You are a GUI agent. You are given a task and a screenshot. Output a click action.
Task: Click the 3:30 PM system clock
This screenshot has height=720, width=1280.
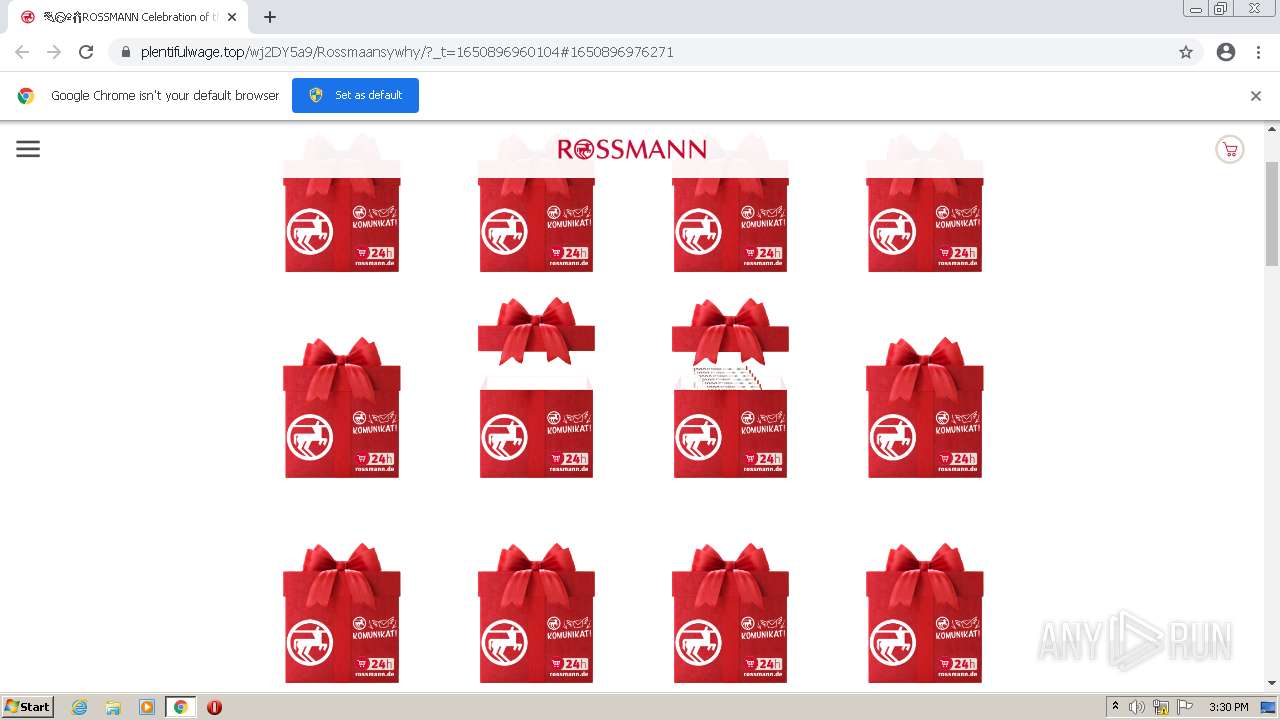(x=1228, y=707)
